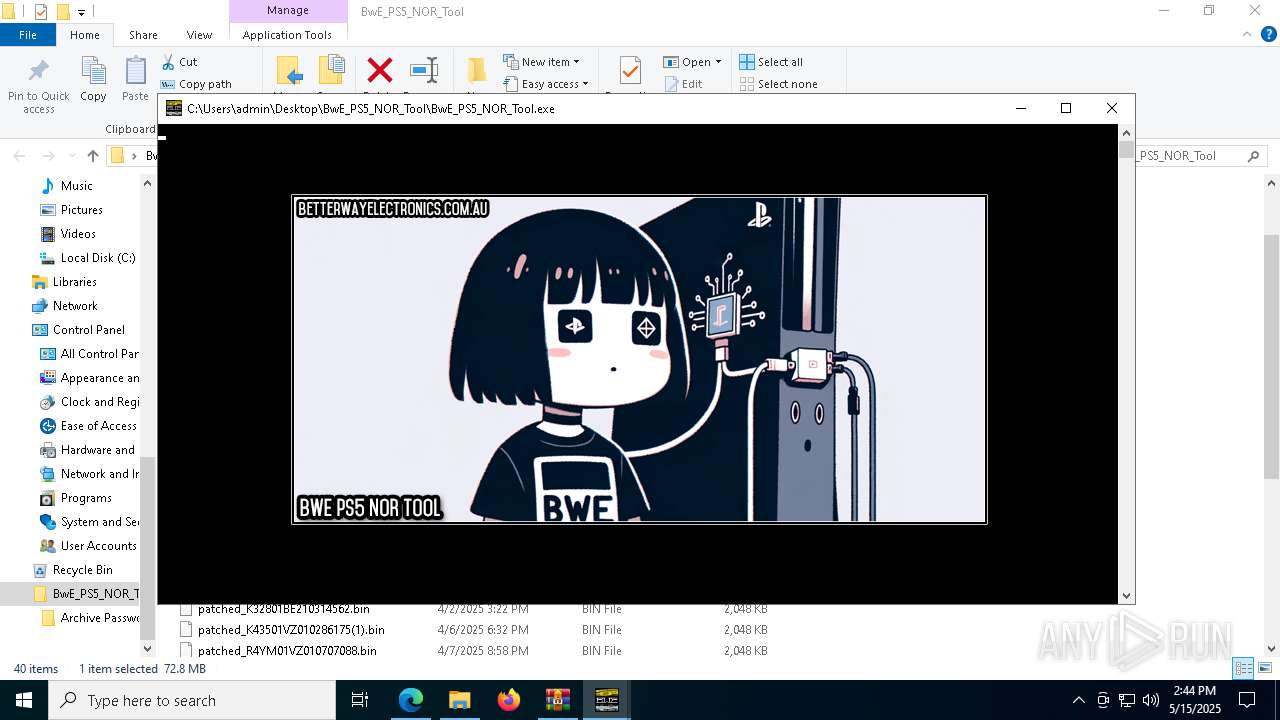Click Copy path in ribbon
Screen dimensions: 1280x720
[x=196, y=84]
